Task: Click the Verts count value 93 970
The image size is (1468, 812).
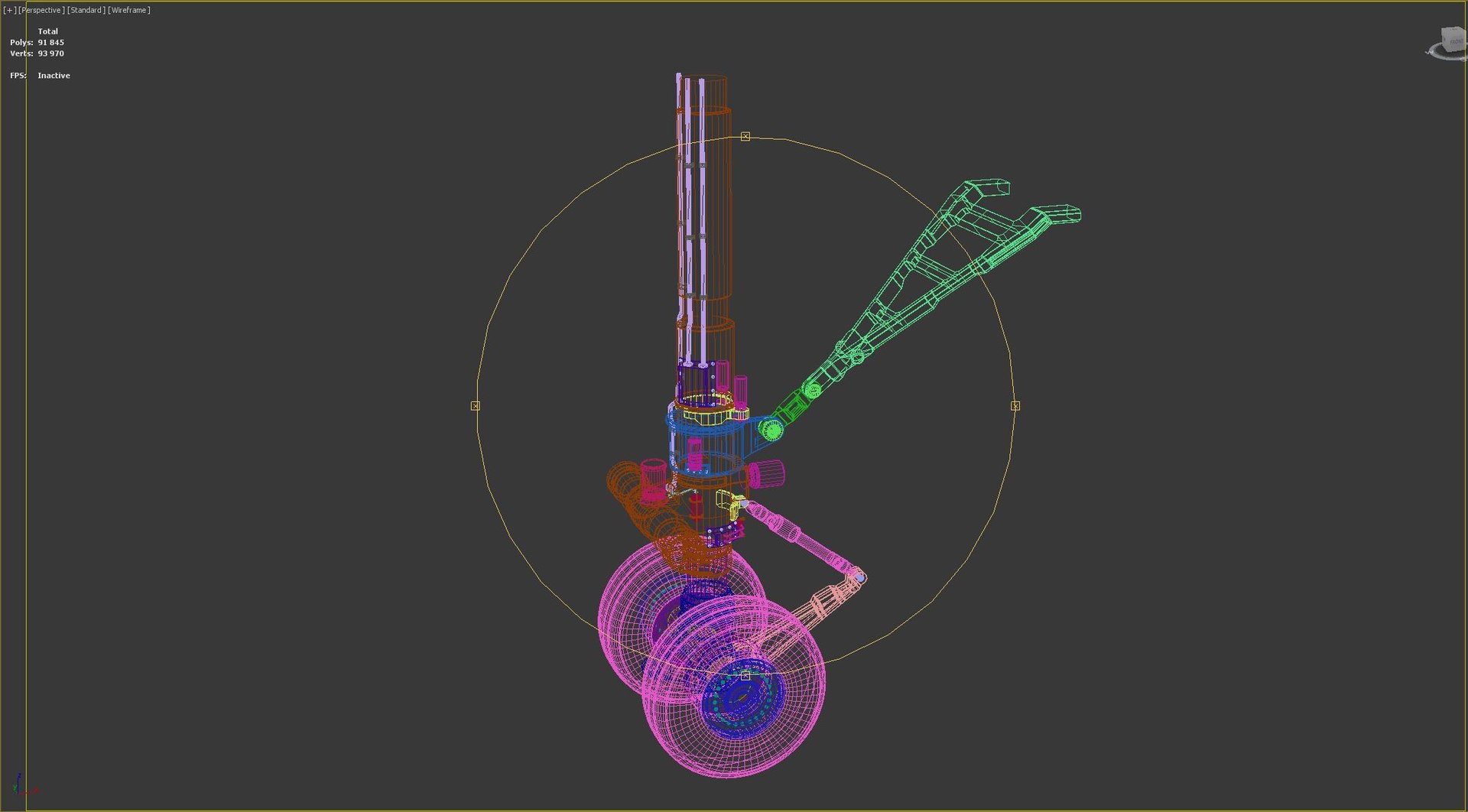Action: pyautogui.click(x=50, y=54)
